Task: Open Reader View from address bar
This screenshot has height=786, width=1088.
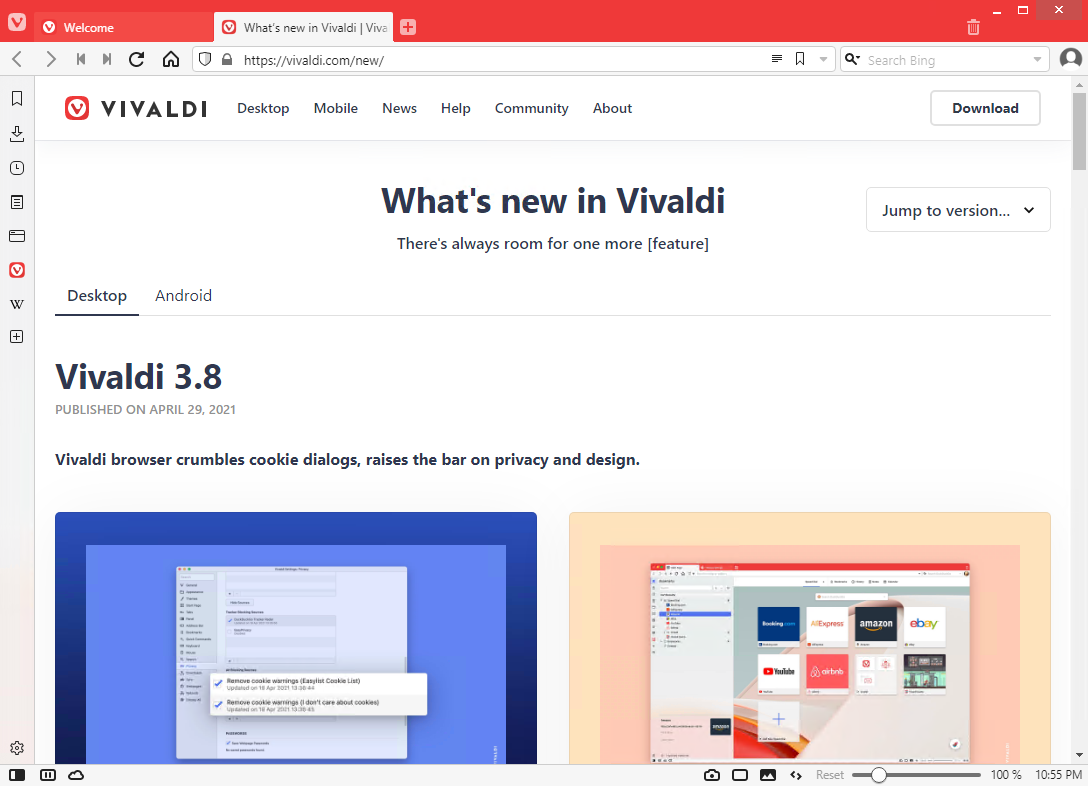Action: click(777, 59)
